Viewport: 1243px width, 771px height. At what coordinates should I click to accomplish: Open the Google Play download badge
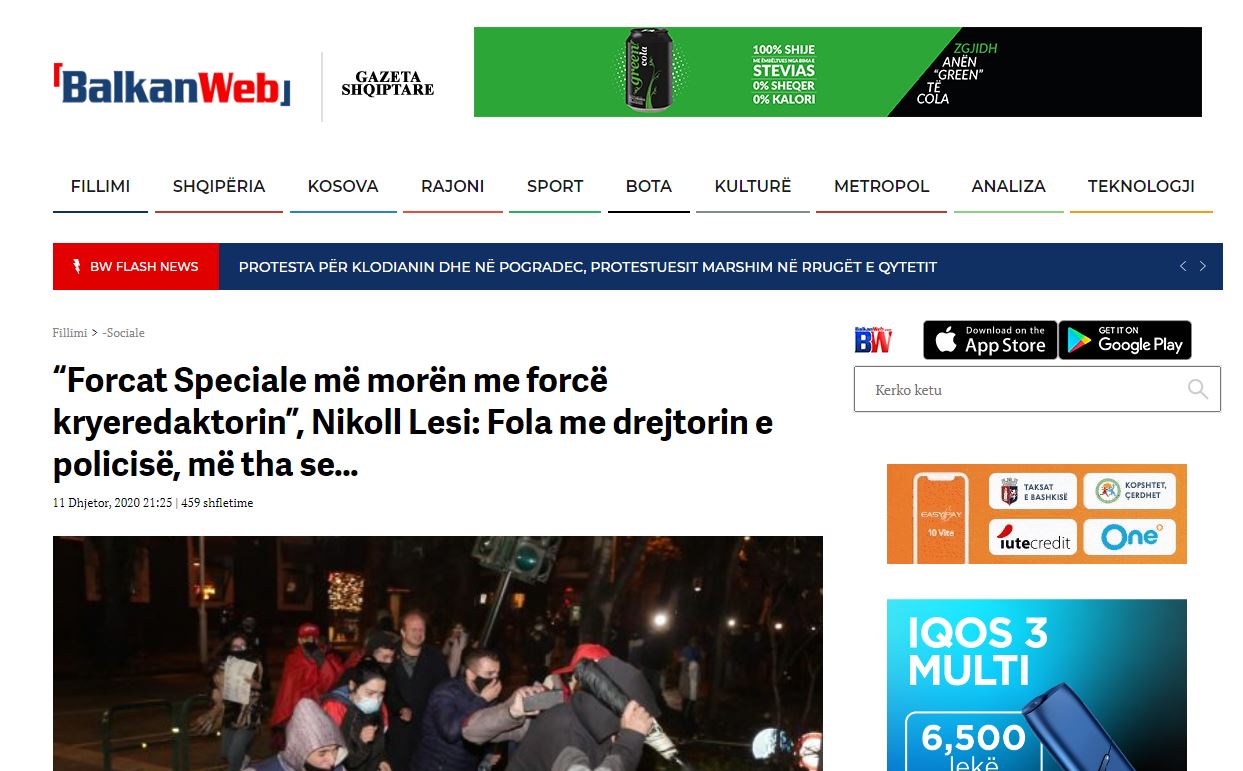(1125, 340)
